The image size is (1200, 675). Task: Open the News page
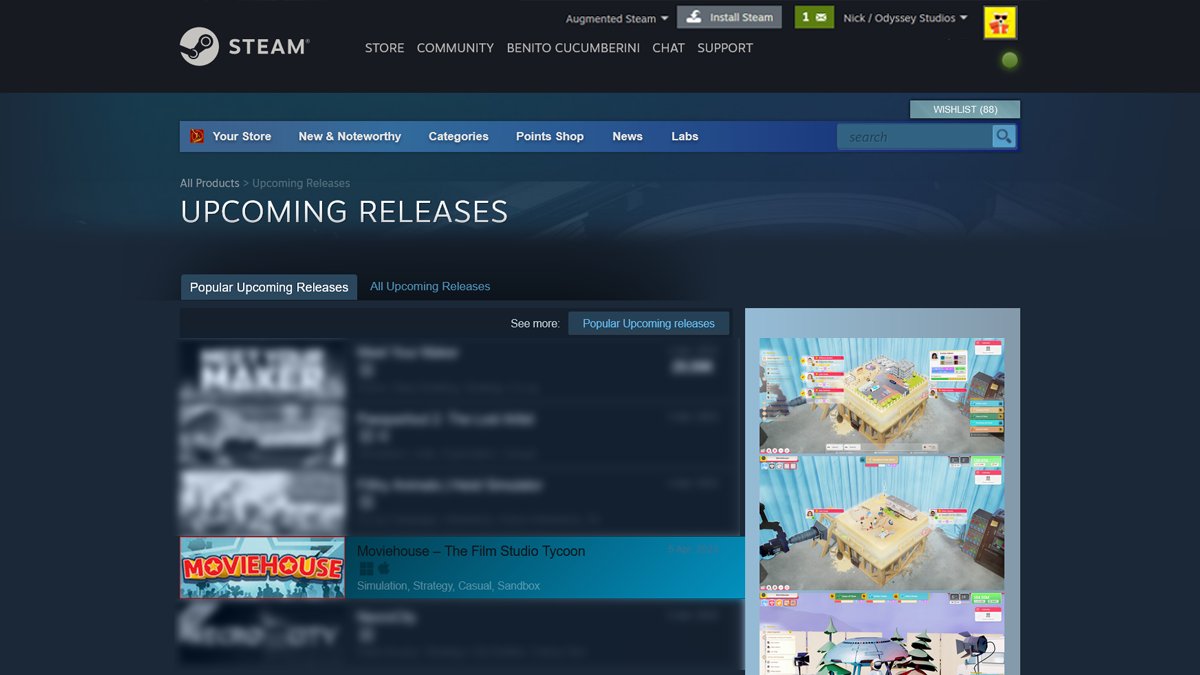point(627,136)
